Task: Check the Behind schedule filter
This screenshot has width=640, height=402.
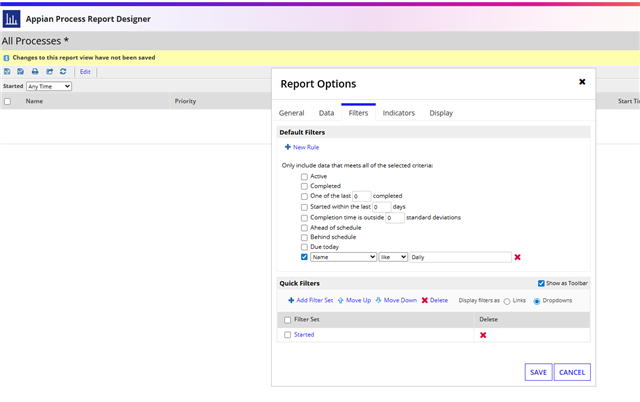Action: pos(304,237)
